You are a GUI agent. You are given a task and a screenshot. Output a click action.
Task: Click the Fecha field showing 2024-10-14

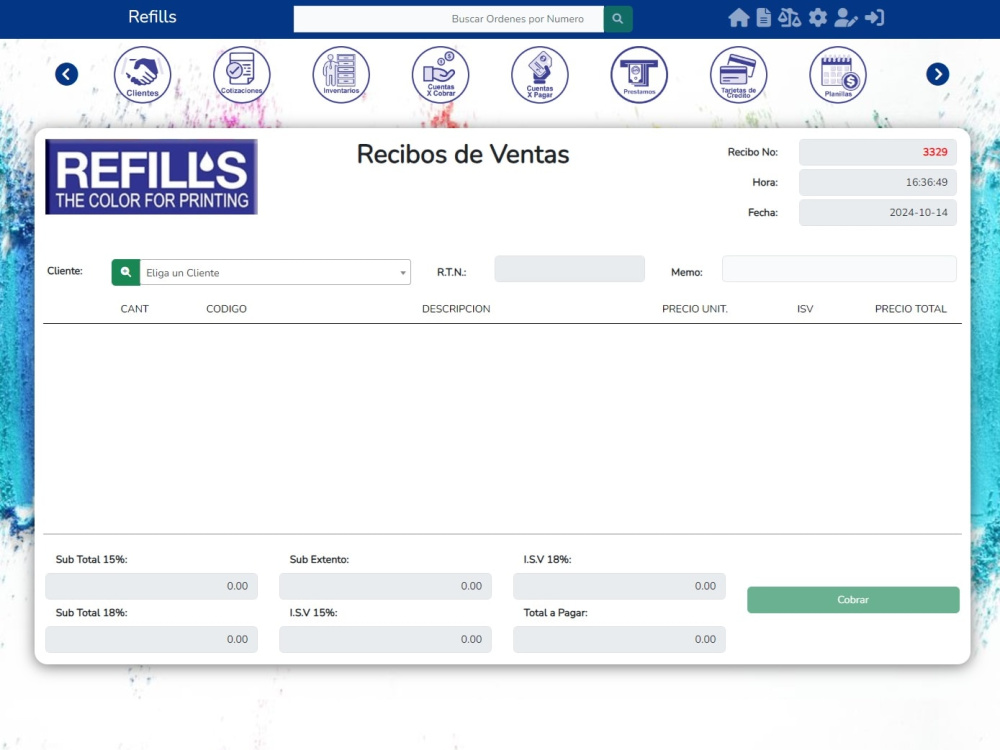pyautogui.click(x=878, y=212)
